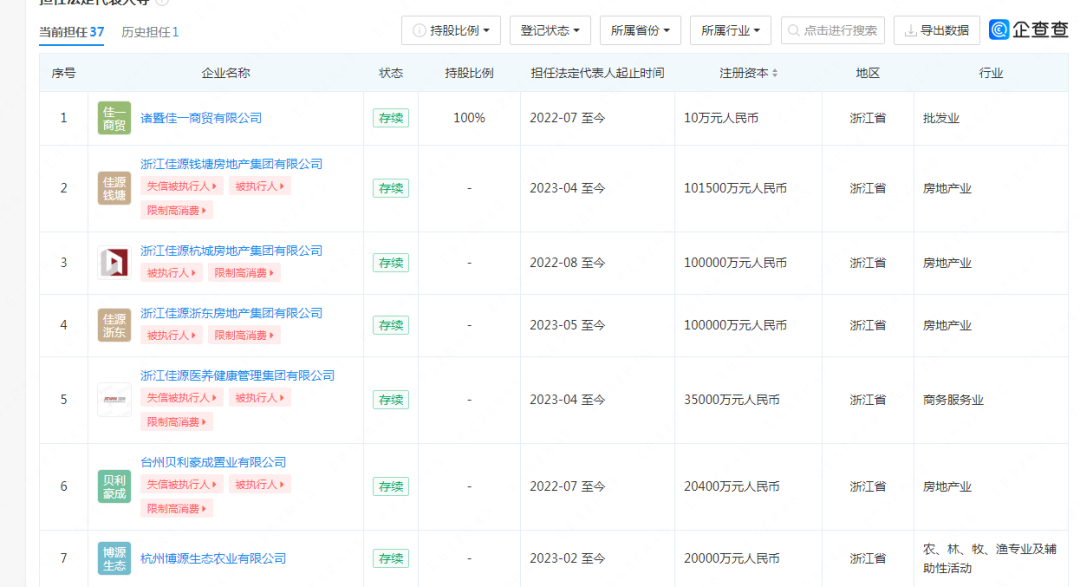Click 行业 column header

[x=990, y=73]
